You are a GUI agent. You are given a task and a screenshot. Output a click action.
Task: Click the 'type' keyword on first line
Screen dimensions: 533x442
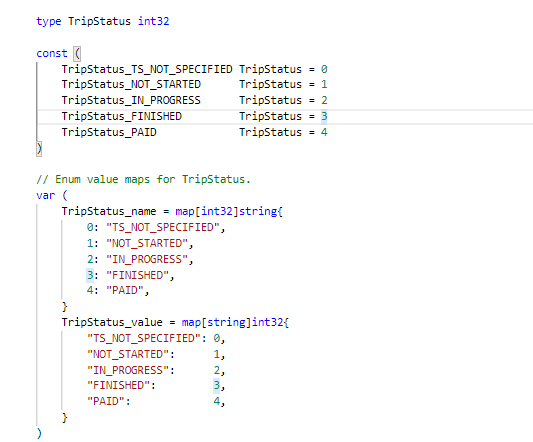(x=49, y=21)
